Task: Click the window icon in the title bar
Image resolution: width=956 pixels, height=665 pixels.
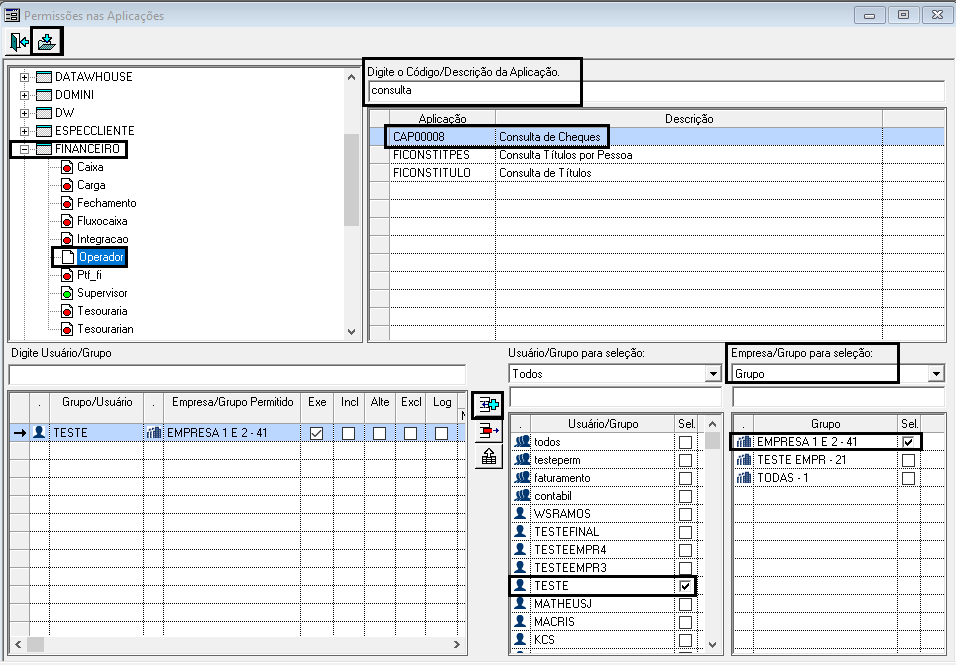Action: (12, 15)
